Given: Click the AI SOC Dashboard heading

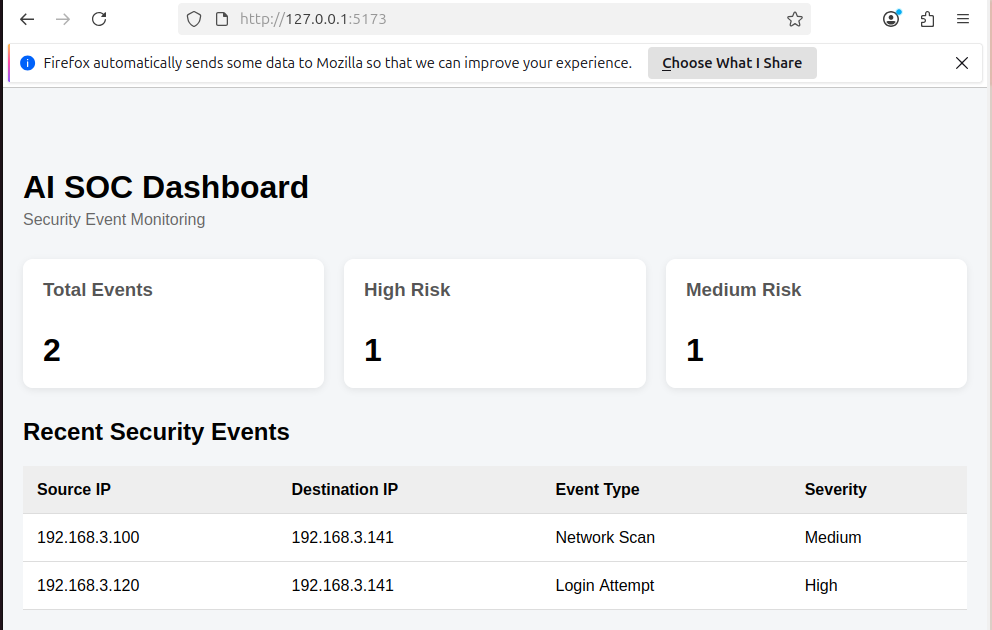Looking at the screenshot, I should pyautogui.click(x=166, y=187).
